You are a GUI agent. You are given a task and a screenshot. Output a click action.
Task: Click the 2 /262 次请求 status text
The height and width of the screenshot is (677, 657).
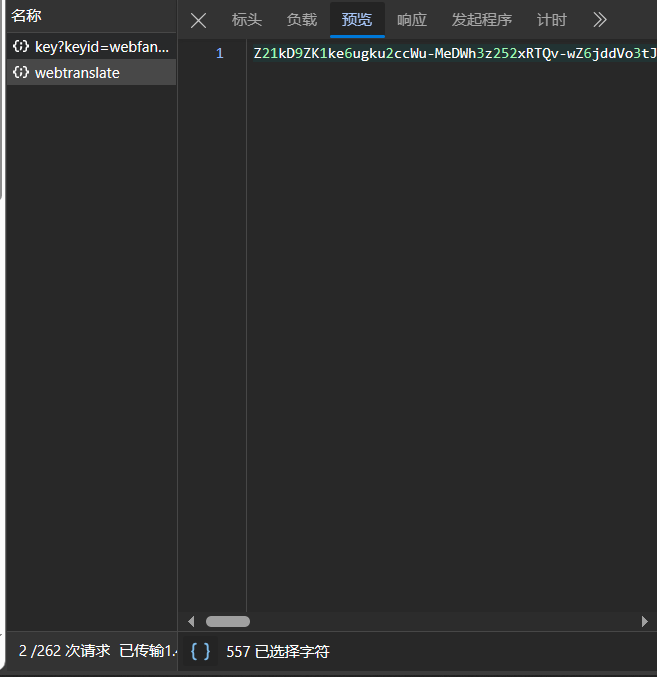64,651
